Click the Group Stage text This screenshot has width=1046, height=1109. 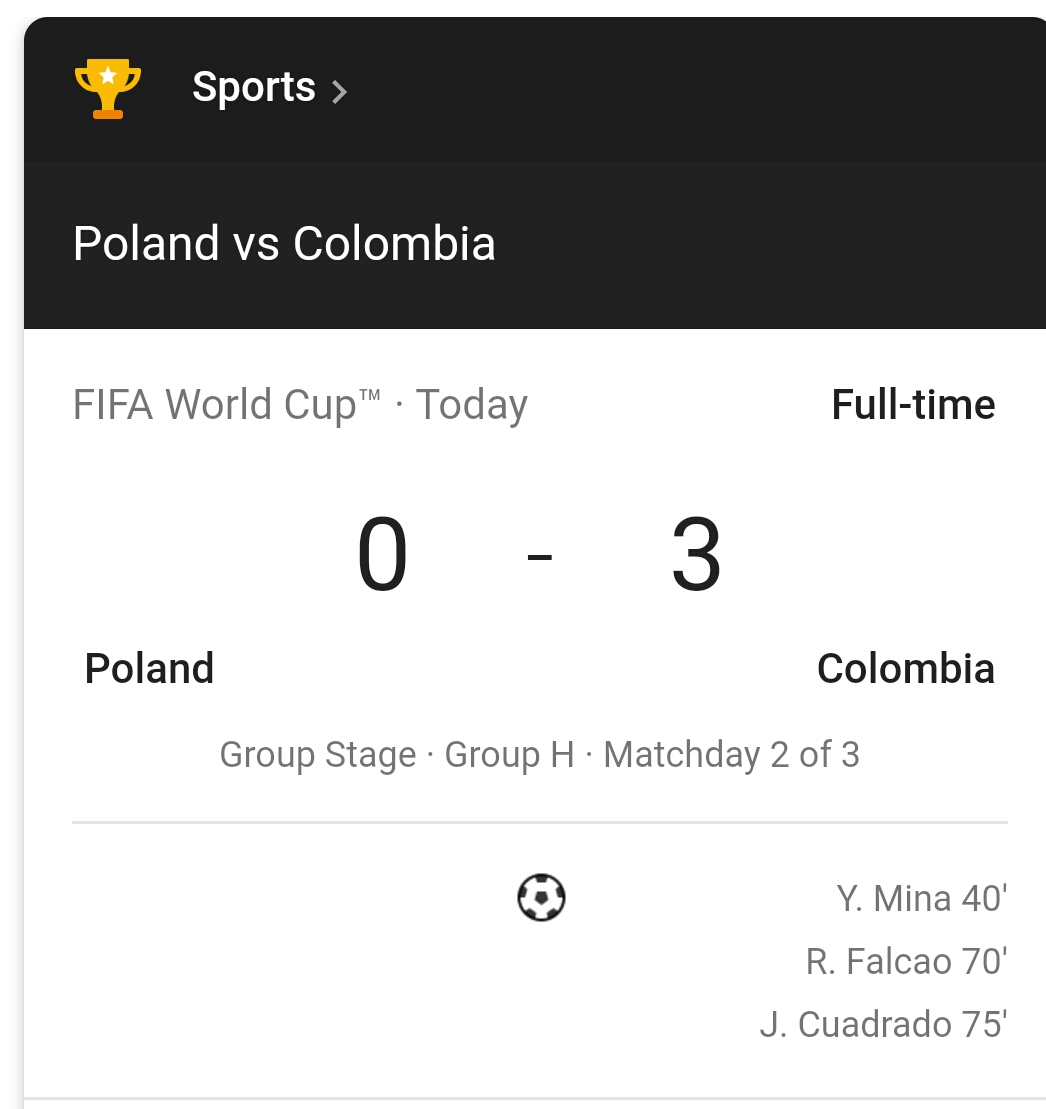[317, 754]
